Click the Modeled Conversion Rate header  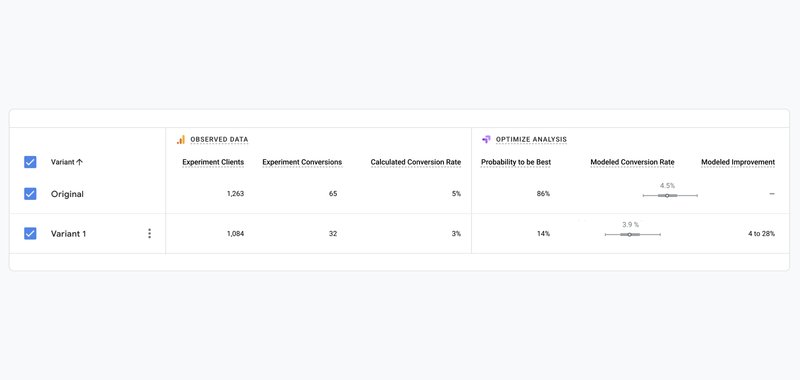632,162
